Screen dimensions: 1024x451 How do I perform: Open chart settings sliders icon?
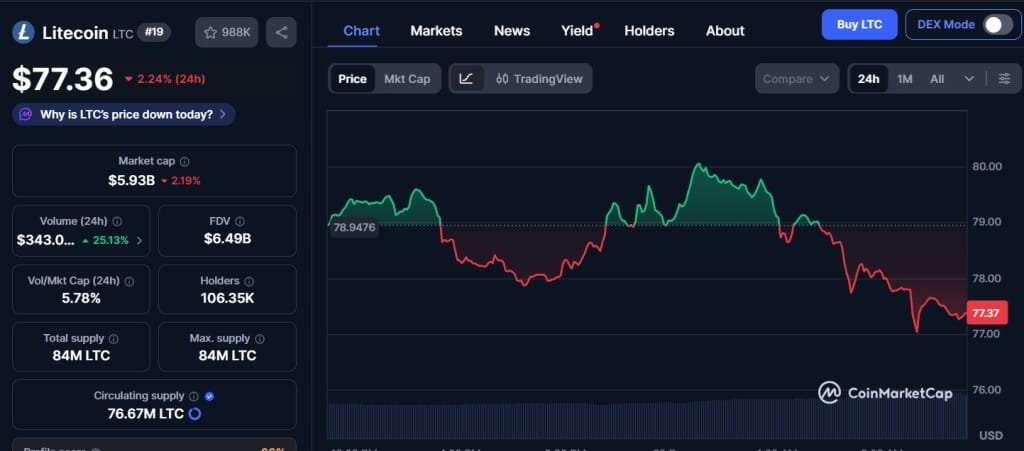pos(1004,79)
